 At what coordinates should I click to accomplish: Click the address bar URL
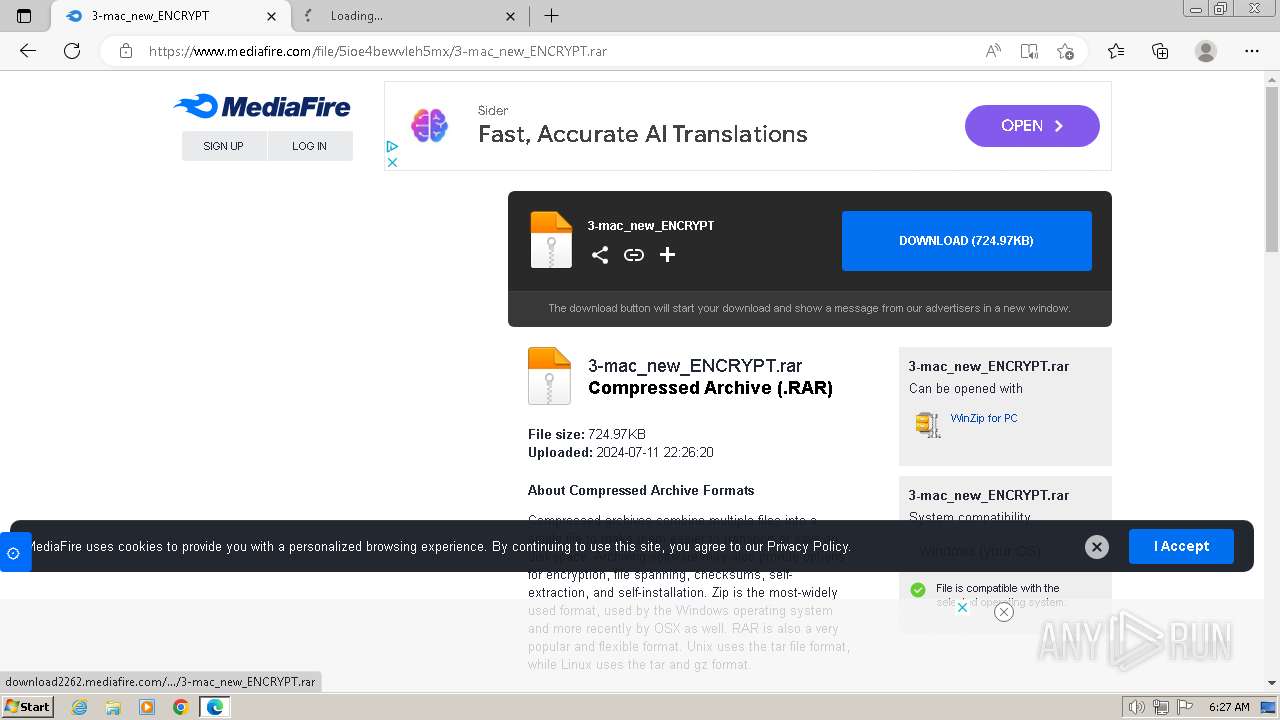[378, 51]
